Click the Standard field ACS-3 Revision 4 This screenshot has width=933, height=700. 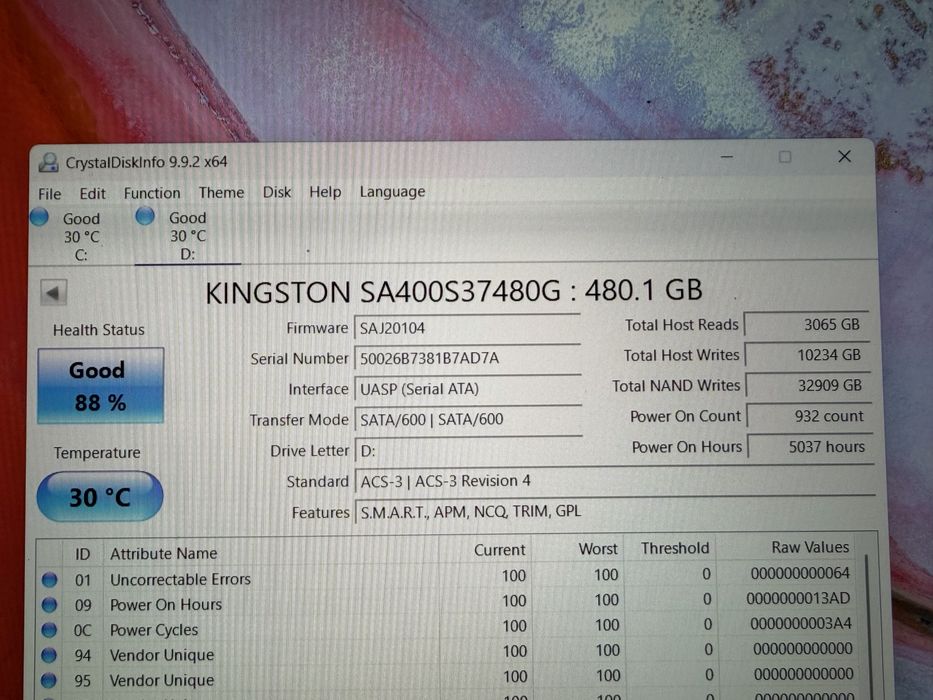pyautogui.click(x=615, y=481)
